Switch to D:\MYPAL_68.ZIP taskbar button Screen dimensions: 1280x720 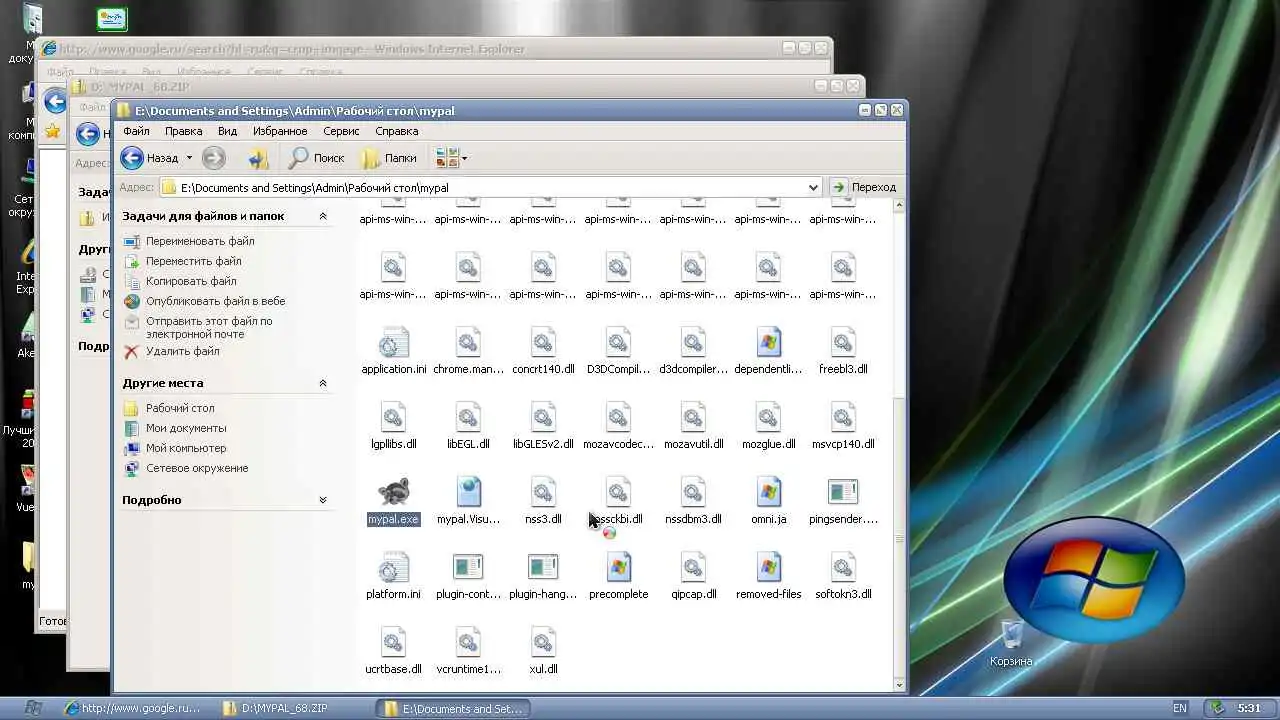(x=294, y=708)
